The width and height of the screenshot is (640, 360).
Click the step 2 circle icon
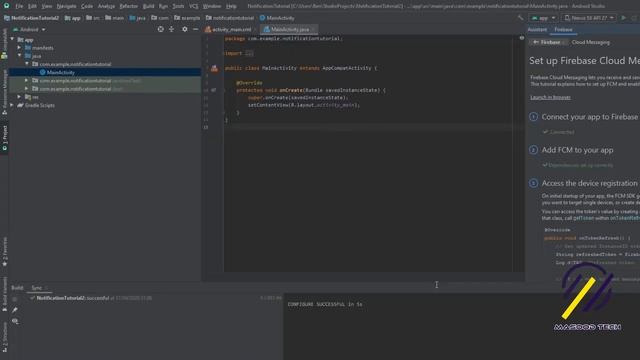click(x=533, y=150)
